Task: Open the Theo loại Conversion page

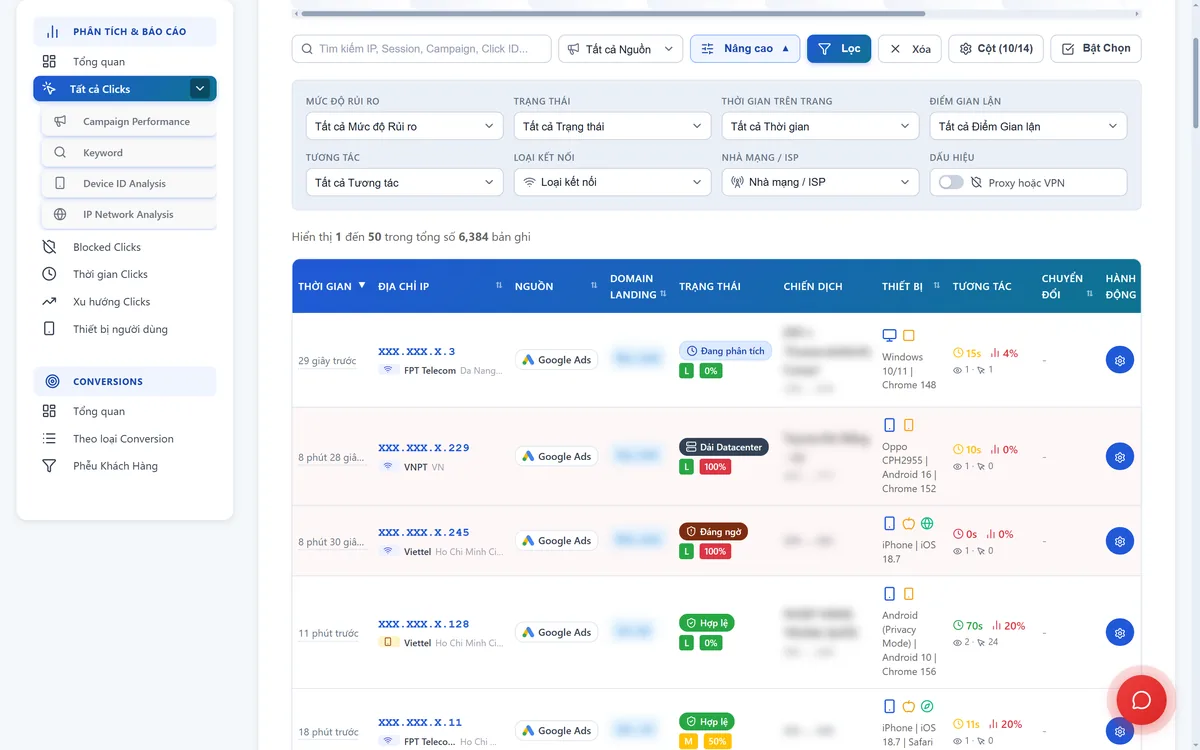Action: pos(123,439)
